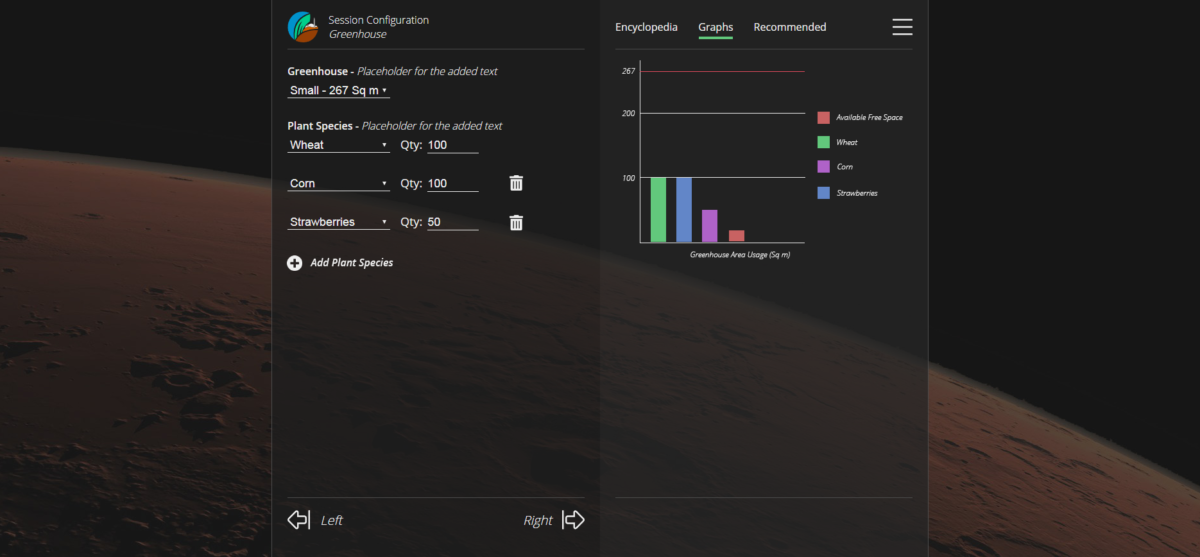
Task: Click the red Available Free Space legend swatch
Action: [824, 118]
